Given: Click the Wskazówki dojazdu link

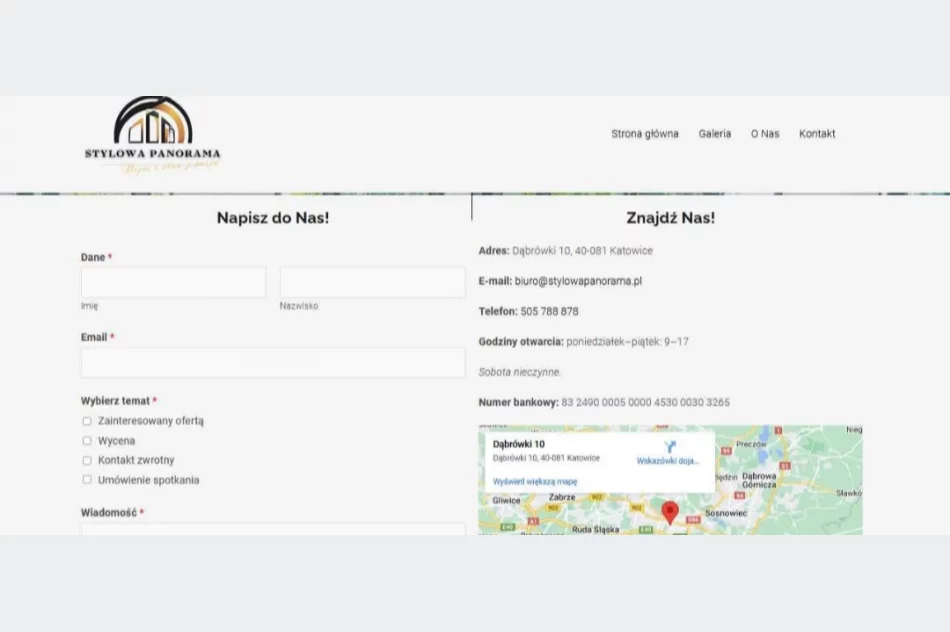Looking at the screenshot, I should [668, 460].
